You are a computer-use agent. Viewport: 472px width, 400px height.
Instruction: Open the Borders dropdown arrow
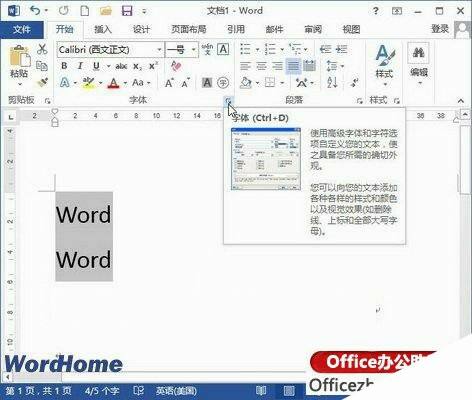[282, 83]
